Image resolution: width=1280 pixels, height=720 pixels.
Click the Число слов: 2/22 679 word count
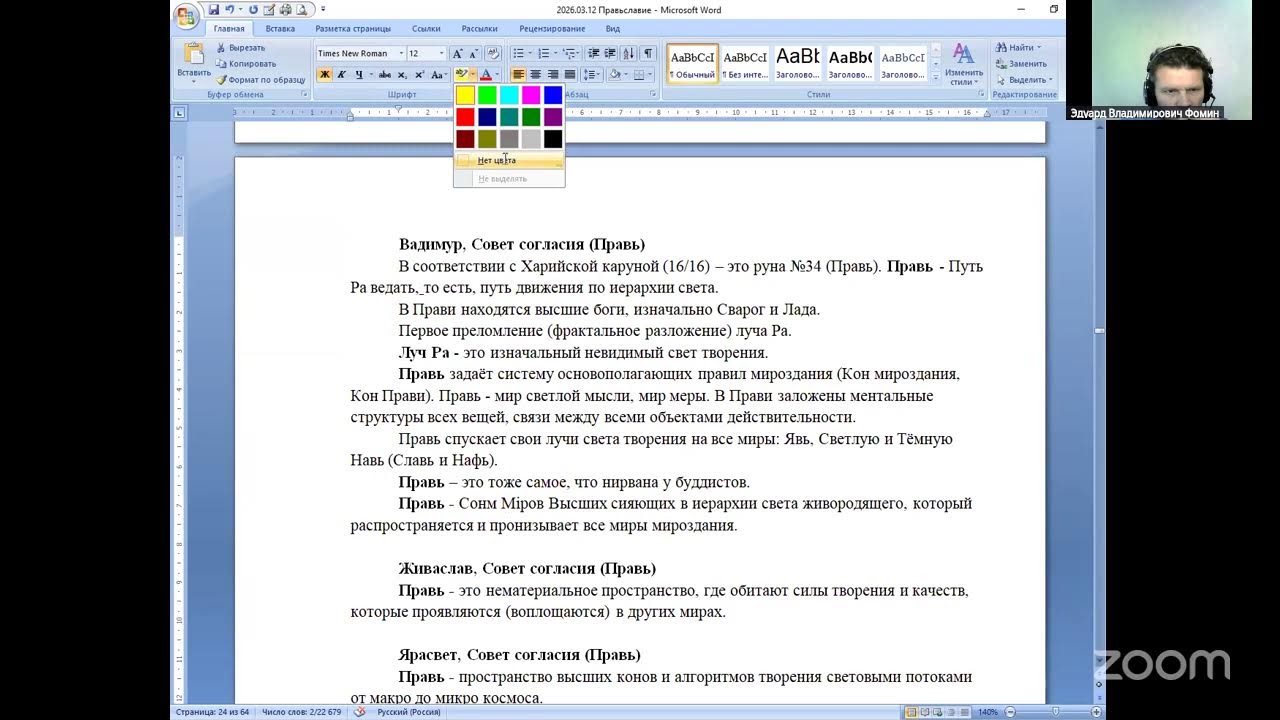301,712
